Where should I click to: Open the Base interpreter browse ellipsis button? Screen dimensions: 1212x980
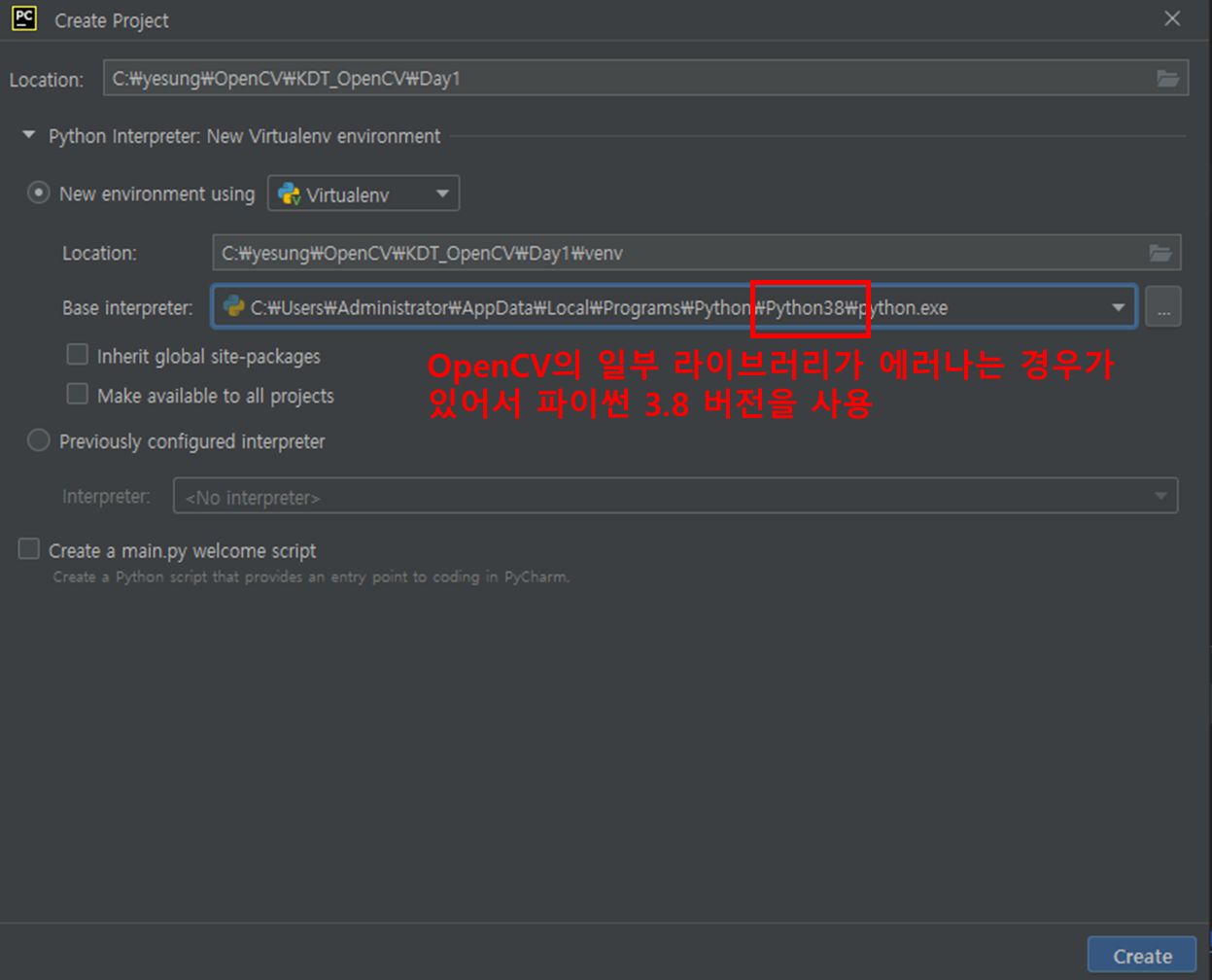click(x=1163, y=307)
